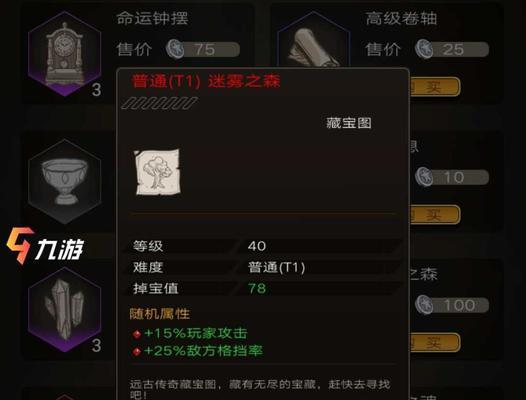
Task: Click the striped bar under the tooltip title
Action: (x=160, y=103)
